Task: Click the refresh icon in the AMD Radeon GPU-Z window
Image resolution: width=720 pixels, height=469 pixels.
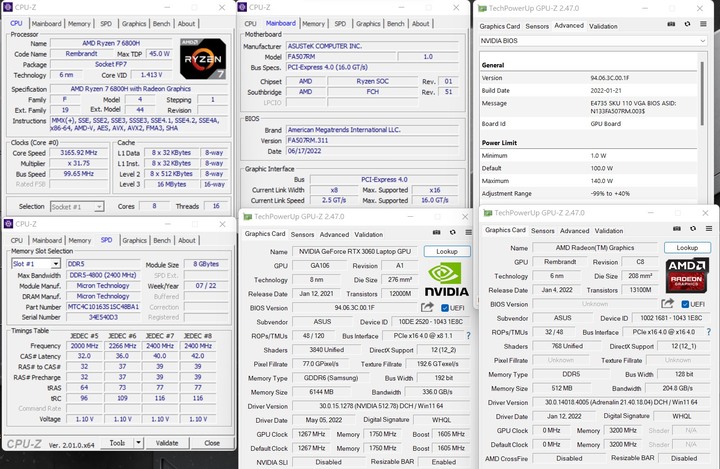Action: [x=693, y=228]
